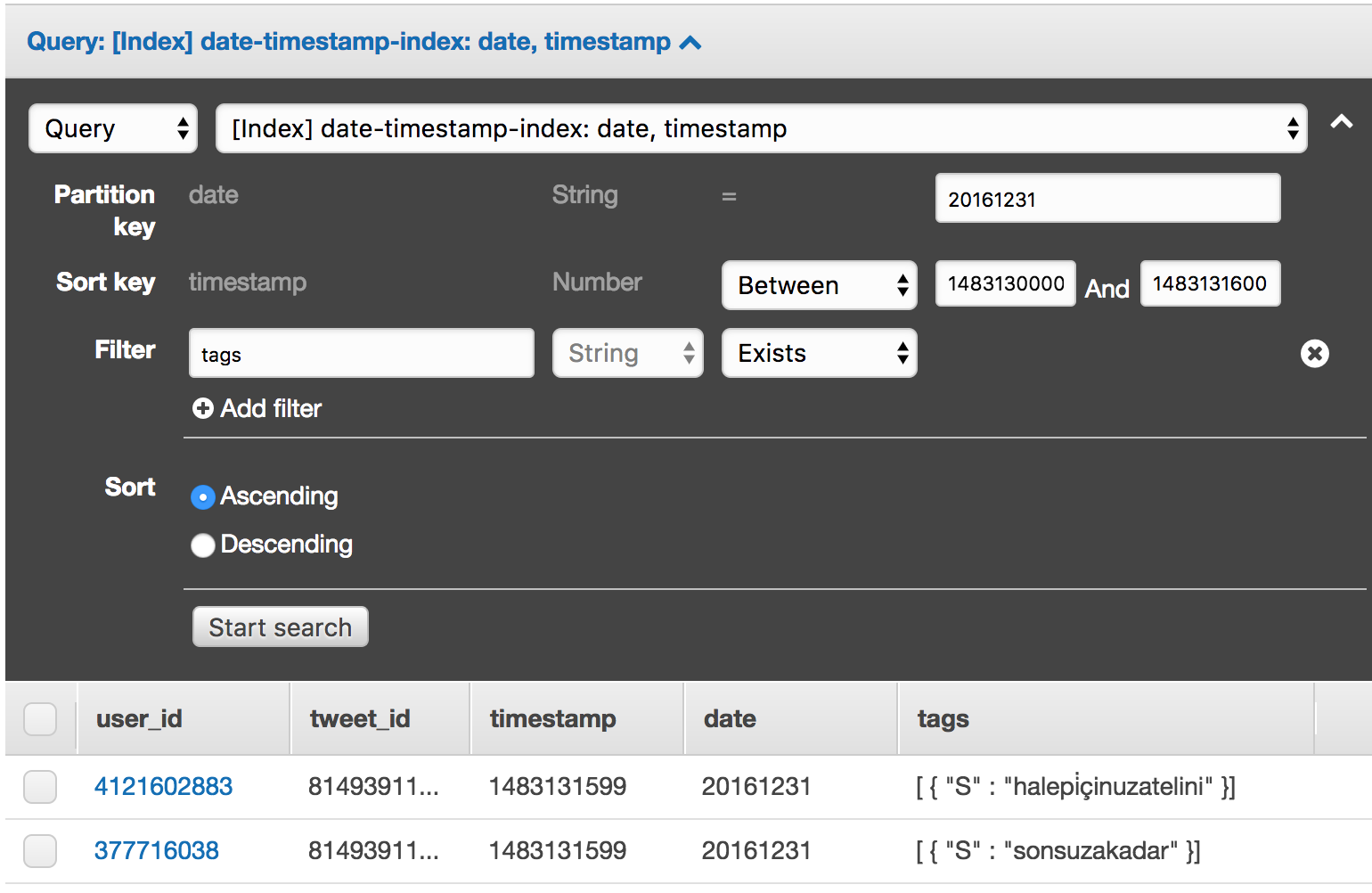
Task: Remove the tags filter with the X icon
Action: coord(1314,354)
